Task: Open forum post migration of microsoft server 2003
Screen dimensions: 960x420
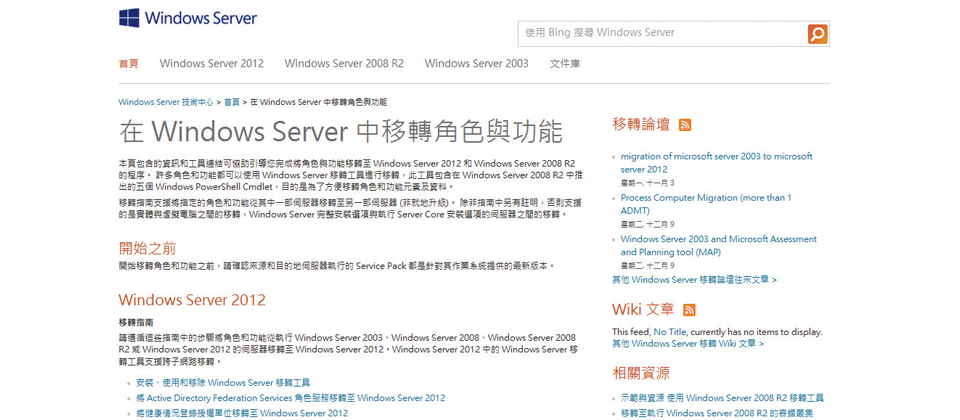Action: 716,163
